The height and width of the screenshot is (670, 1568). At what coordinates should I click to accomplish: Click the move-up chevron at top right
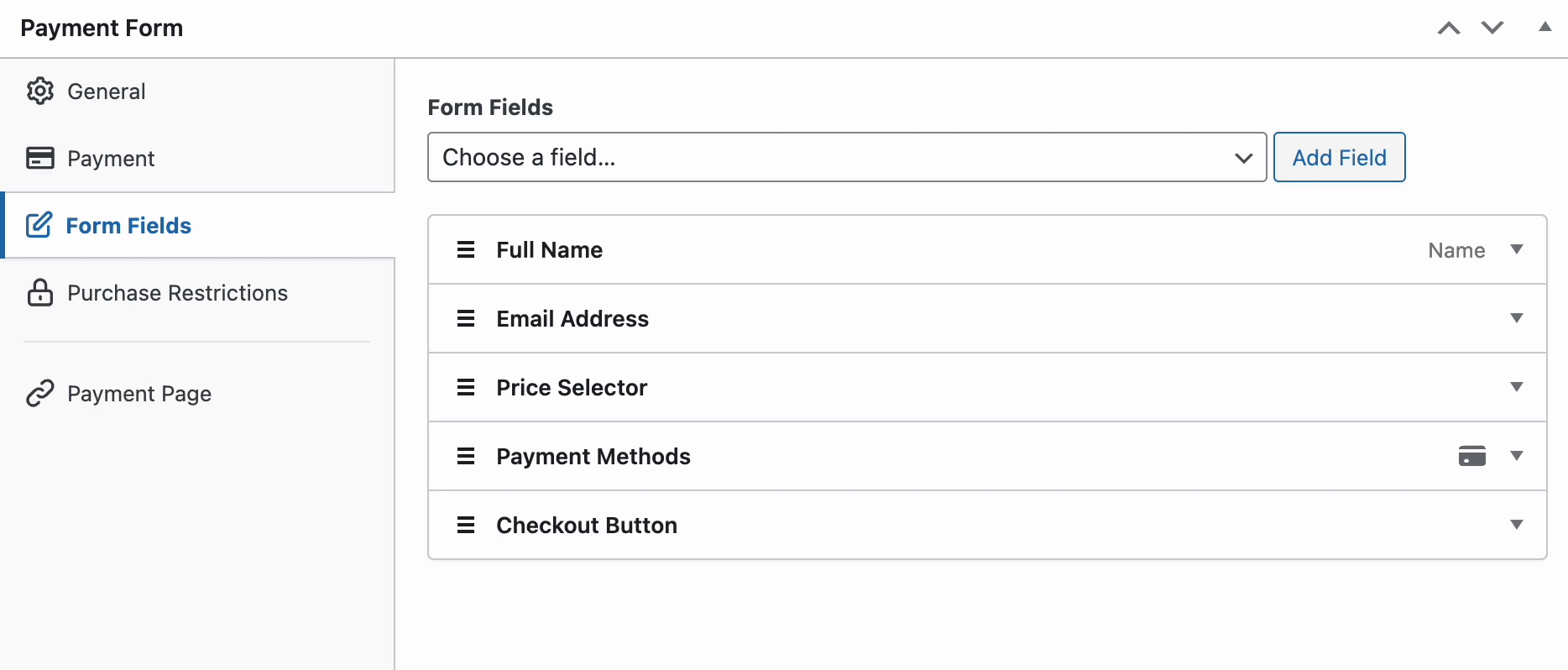point(1448,28)
